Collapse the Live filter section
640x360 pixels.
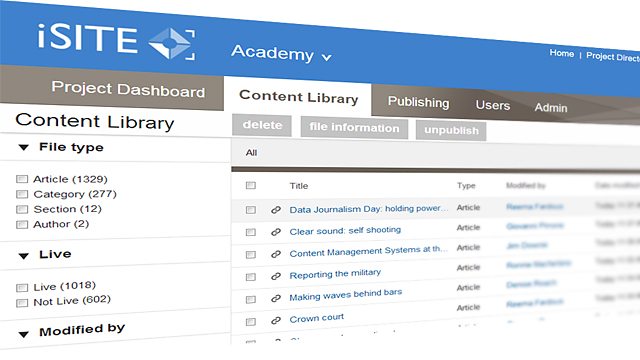pos(24,256)
